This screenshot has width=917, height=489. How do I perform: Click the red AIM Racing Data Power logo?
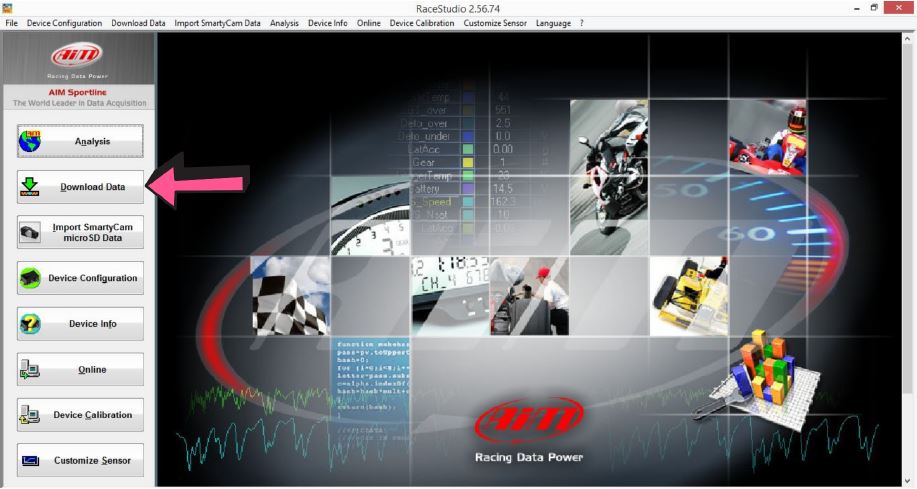click(x=529, y=430)
